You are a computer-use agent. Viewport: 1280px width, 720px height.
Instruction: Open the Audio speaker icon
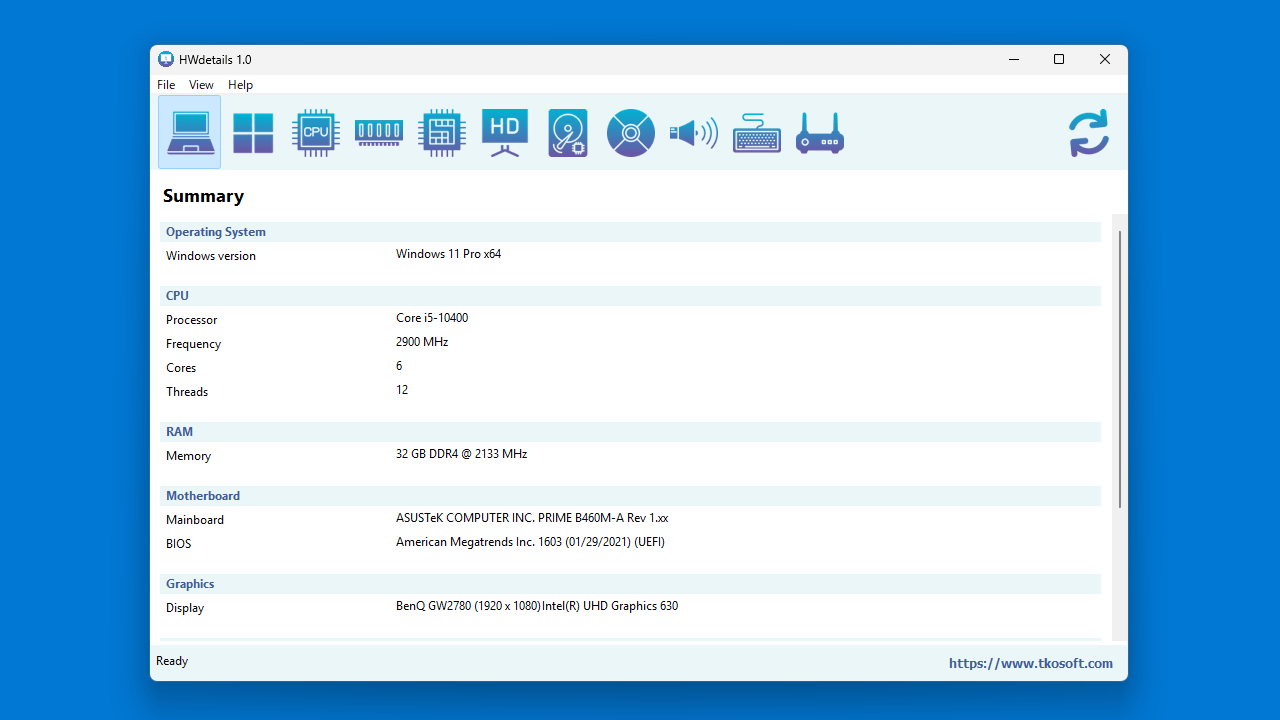pos(694,132)
